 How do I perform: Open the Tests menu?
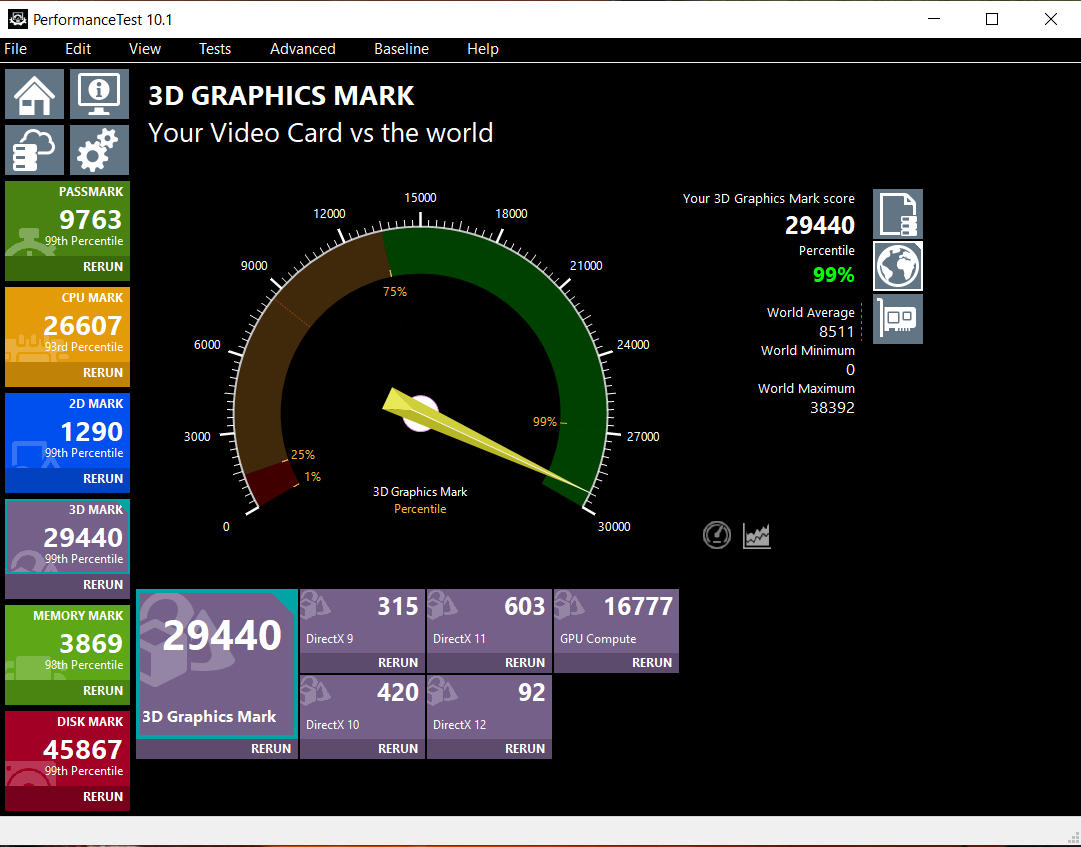pyautogui.click(x=214, y=49)
